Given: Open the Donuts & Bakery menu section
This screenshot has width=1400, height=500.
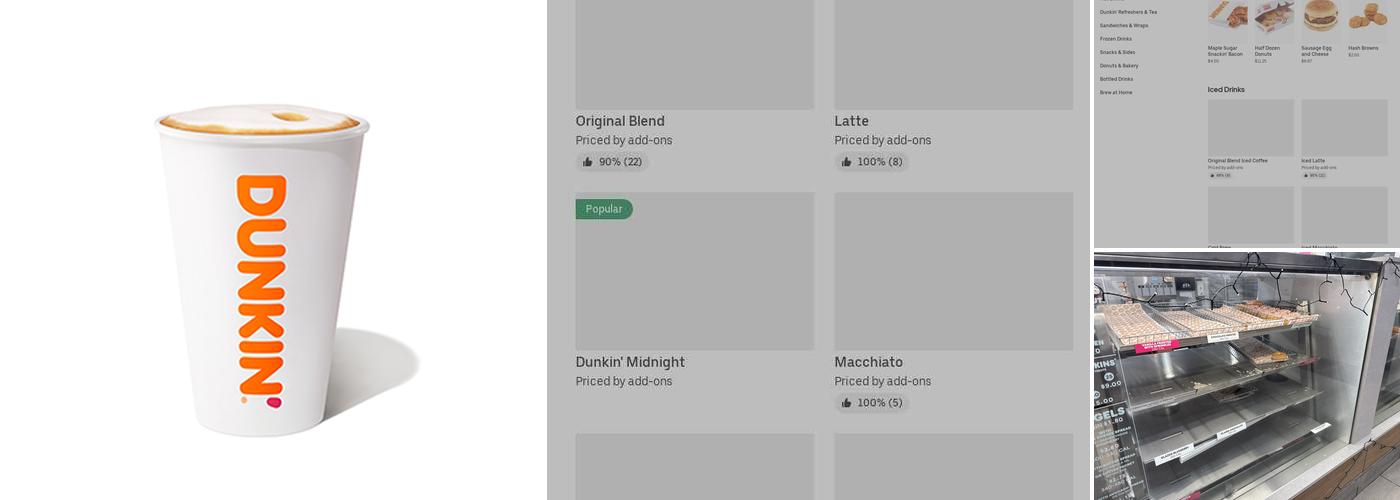Looking at the screenshot, I should pos(1119,65).
